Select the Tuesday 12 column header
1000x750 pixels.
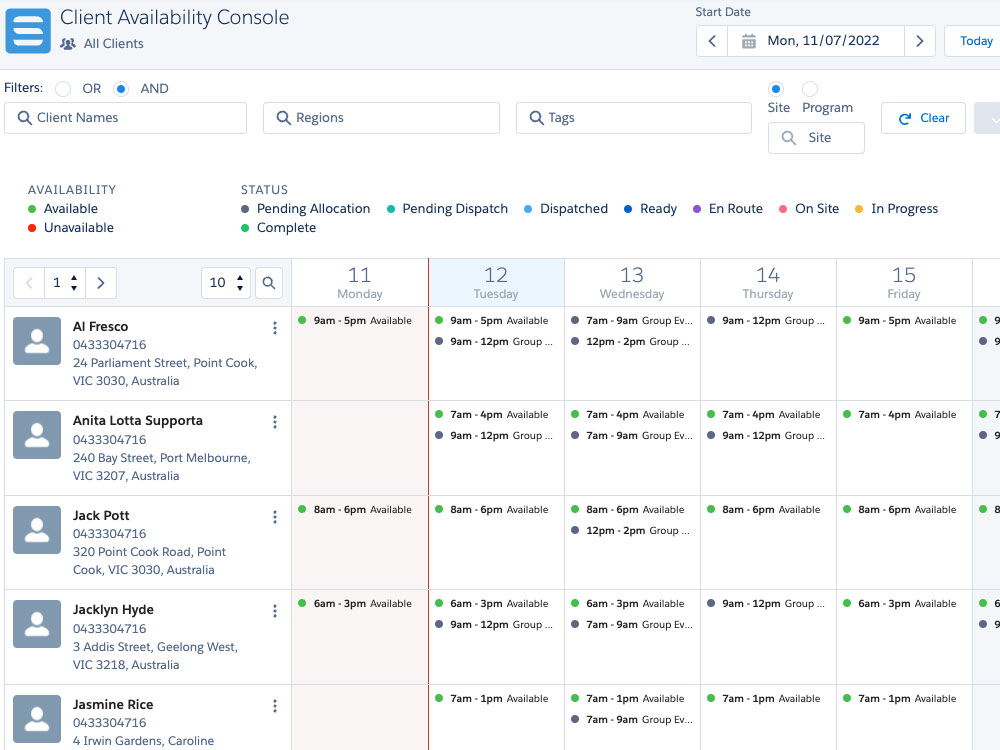click(496, 283)
